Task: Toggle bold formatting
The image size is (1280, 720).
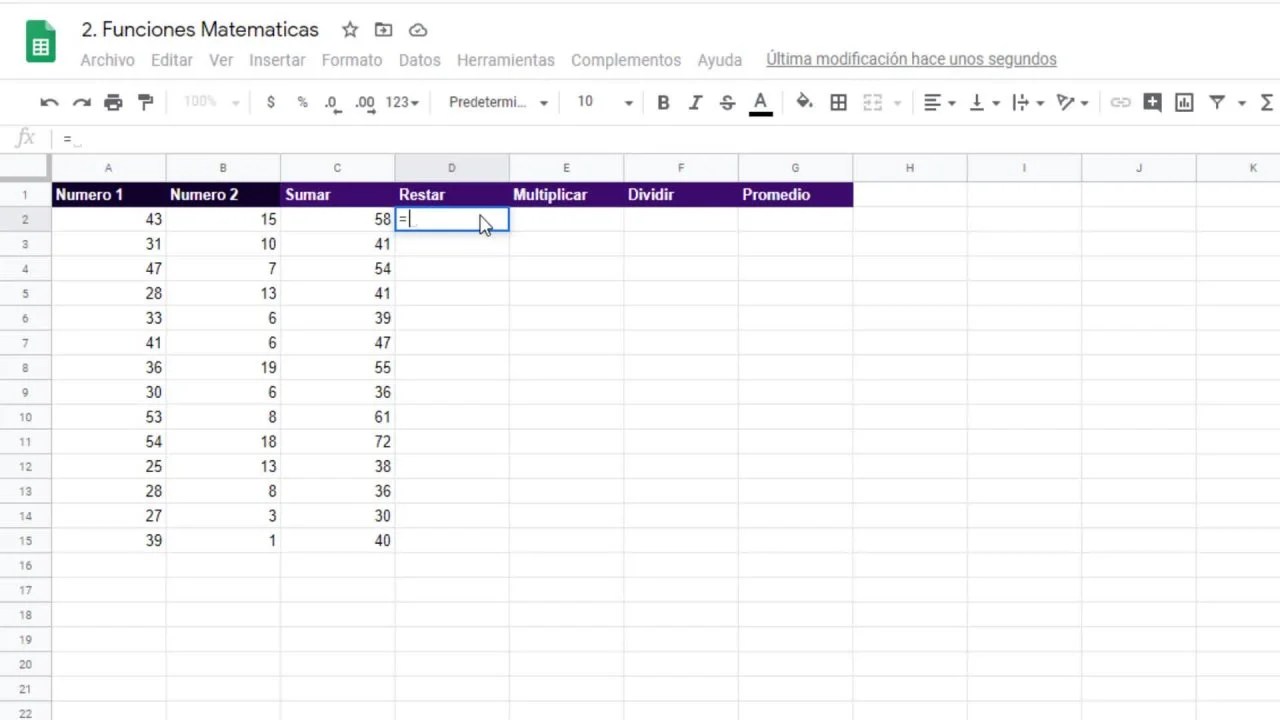Action: click(x=663, y=102)
